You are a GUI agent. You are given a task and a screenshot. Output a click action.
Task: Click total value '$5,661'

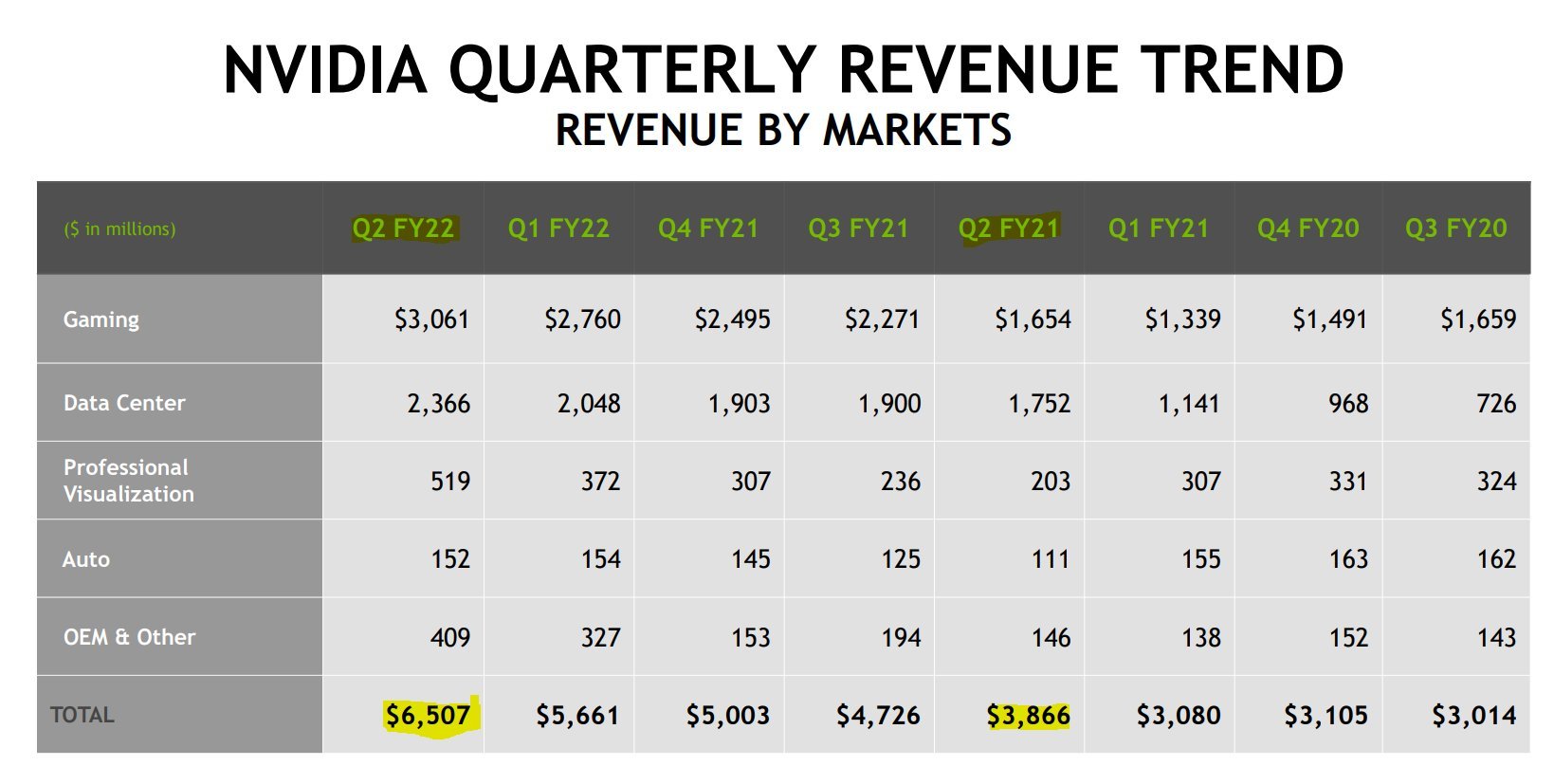(x=577, y=716)
